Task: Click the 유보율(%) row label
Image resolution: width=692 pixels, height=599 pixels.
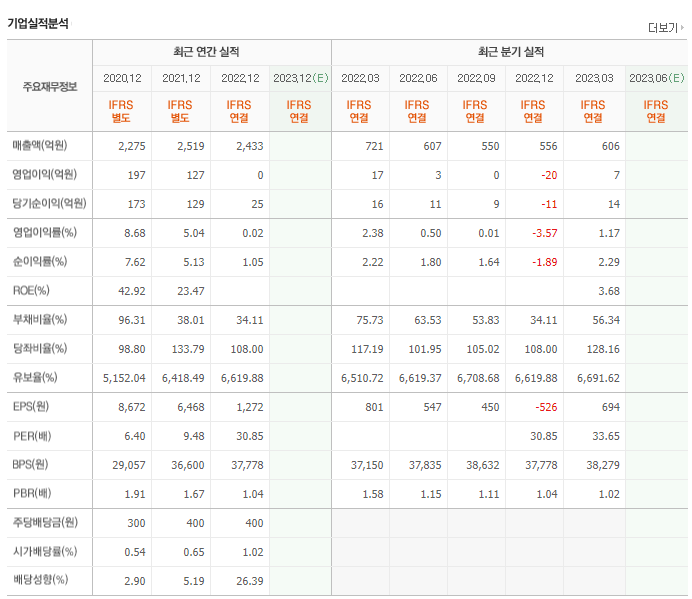Action: (35, 377)
